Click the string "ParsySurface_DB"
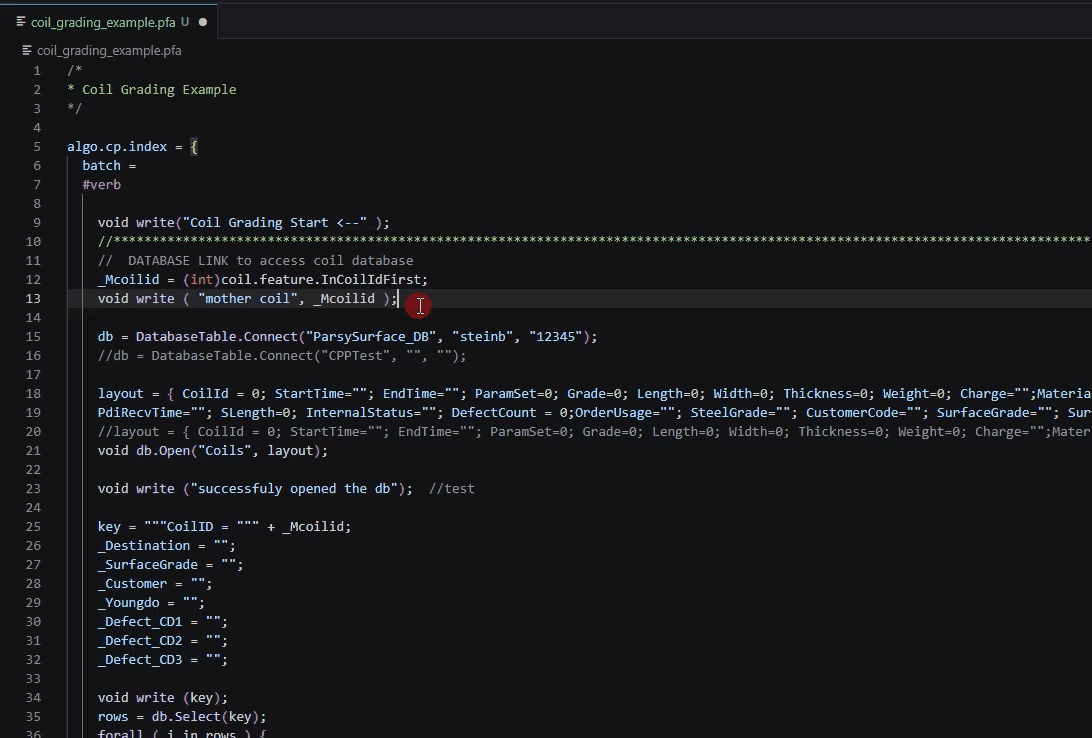Image resolution: width=1092 pixels, height=738 pixels. click(371, 337)
